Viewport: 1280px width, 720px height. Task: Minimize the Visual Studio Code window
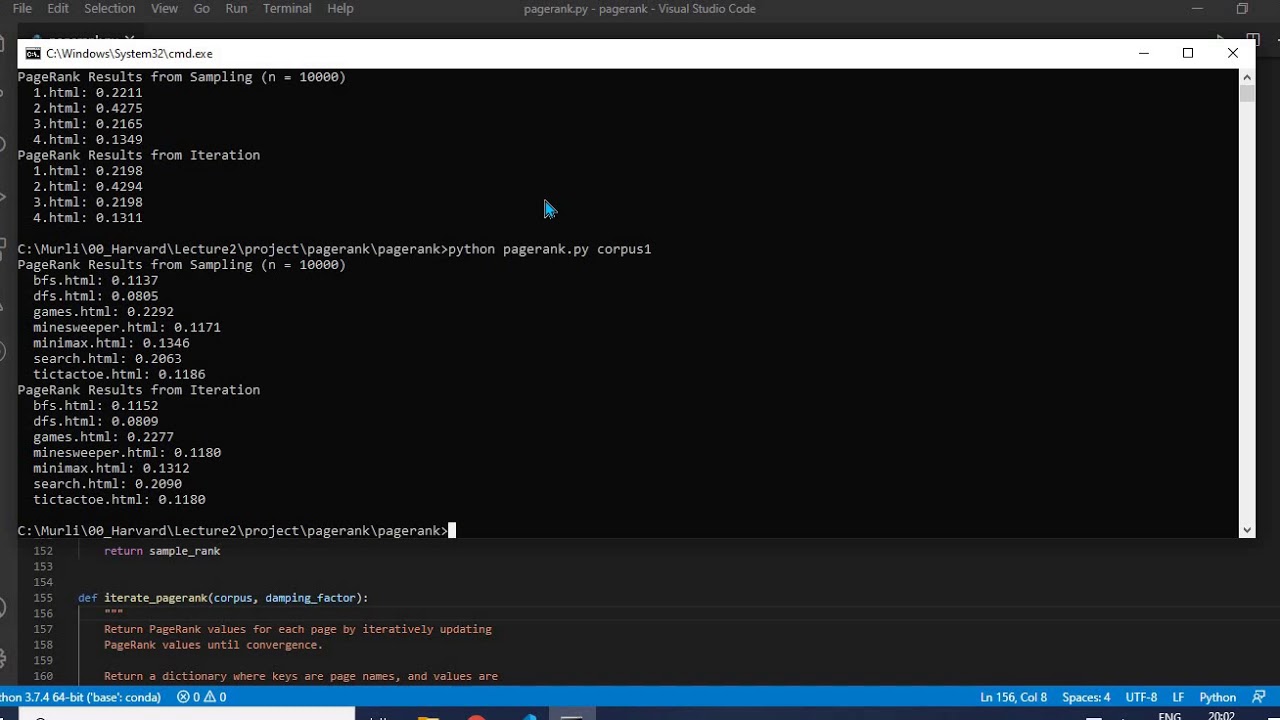[x=1197, y=8]
